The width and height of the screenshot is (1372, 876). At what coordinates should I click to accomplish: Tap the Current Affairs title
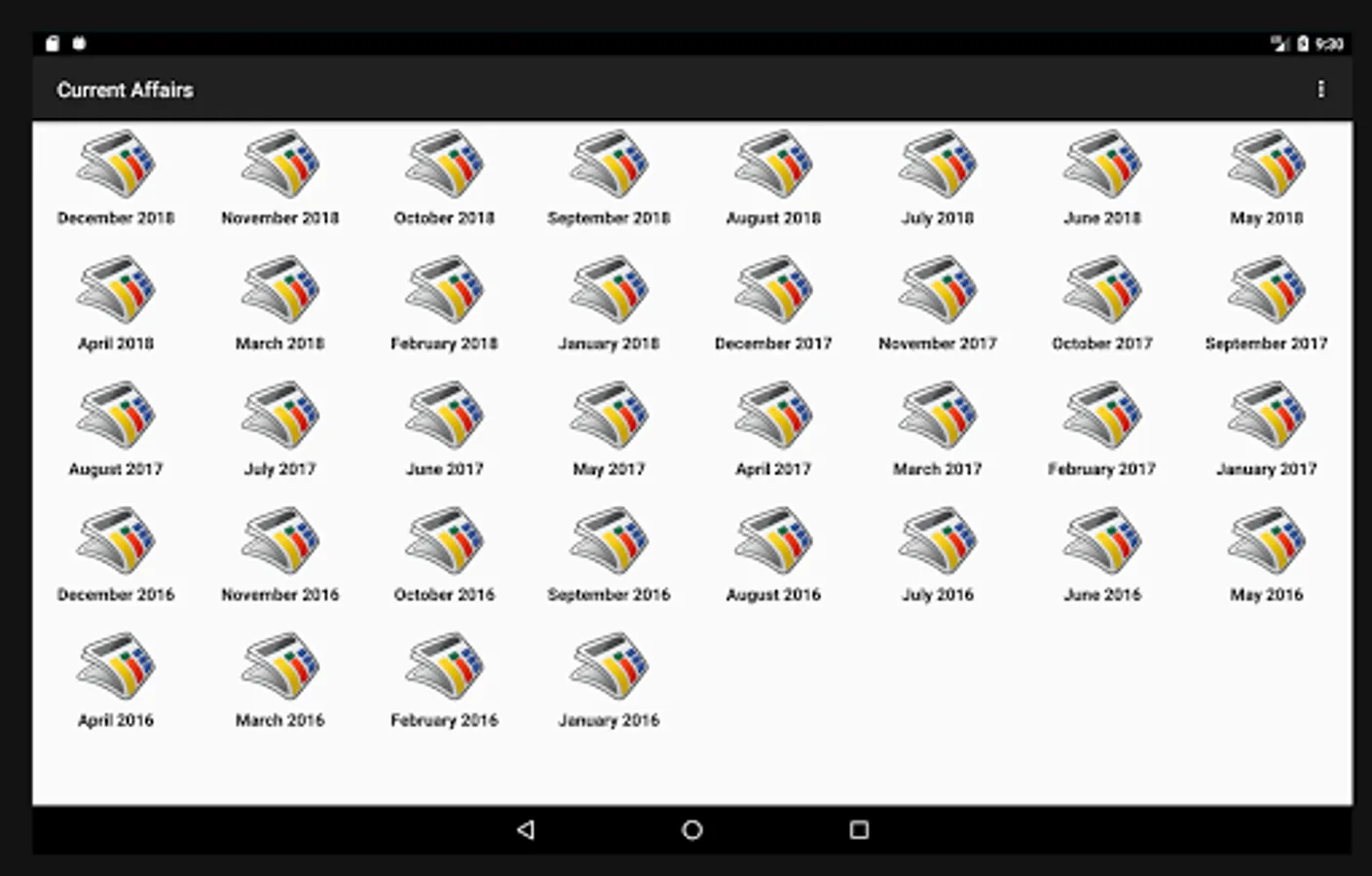[126, 90]
